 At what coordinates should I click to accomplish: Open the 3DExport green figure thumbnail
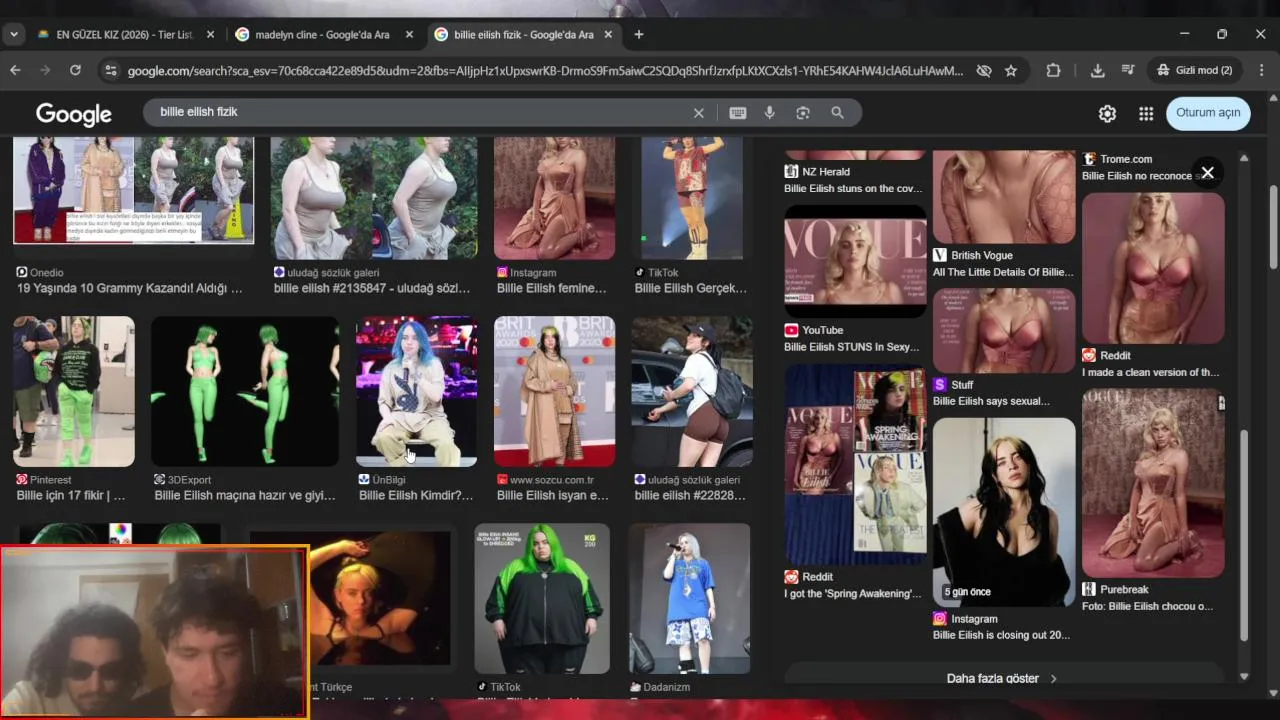[x=245, y=391]
